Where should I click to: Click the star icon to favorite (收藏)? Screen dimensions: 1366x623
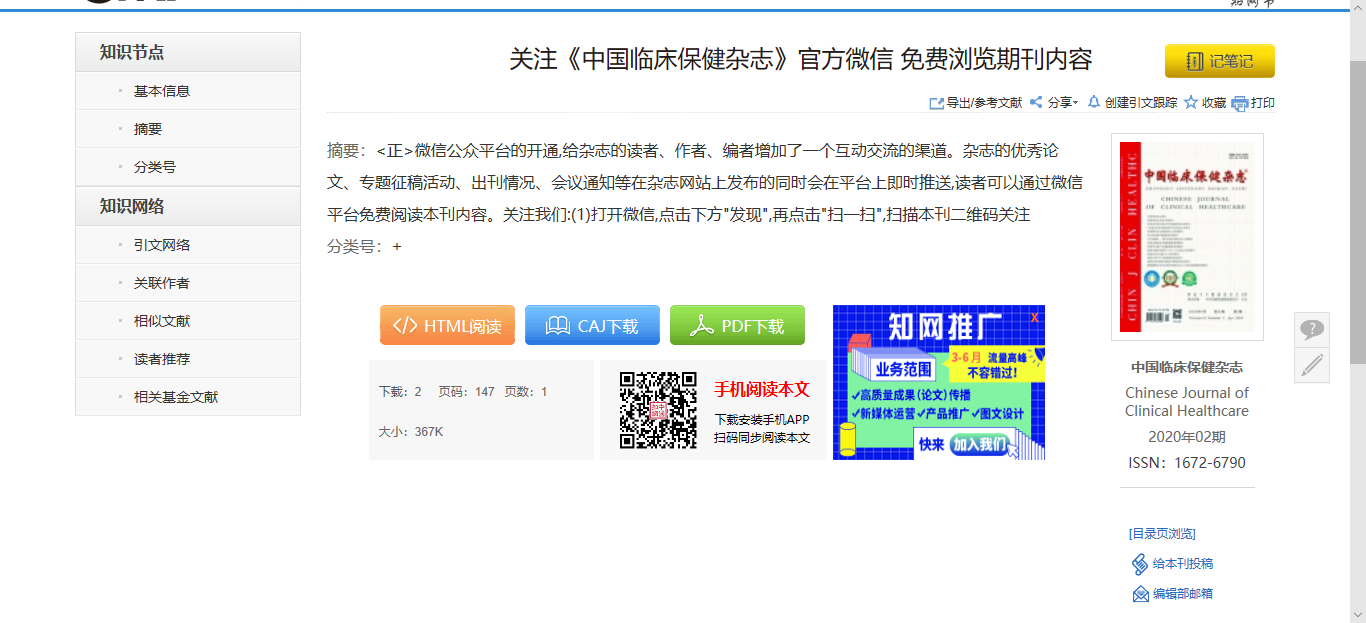[1190, 102]
